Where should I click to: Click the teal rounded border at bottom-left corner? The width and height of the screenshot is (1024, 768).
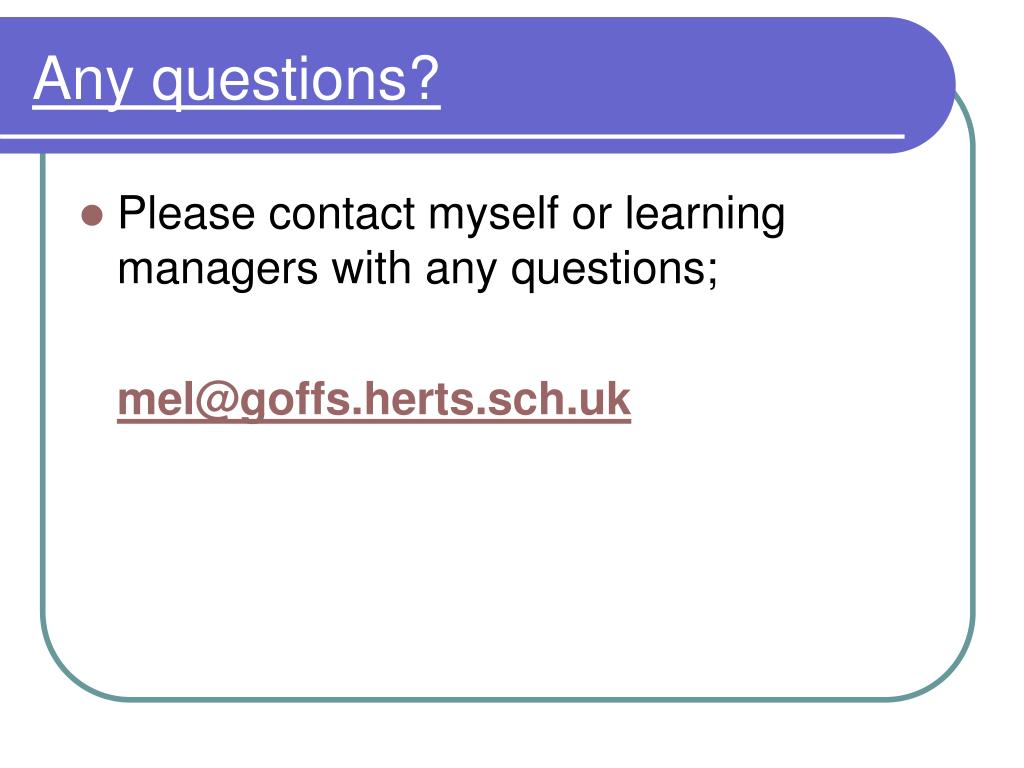64,673
